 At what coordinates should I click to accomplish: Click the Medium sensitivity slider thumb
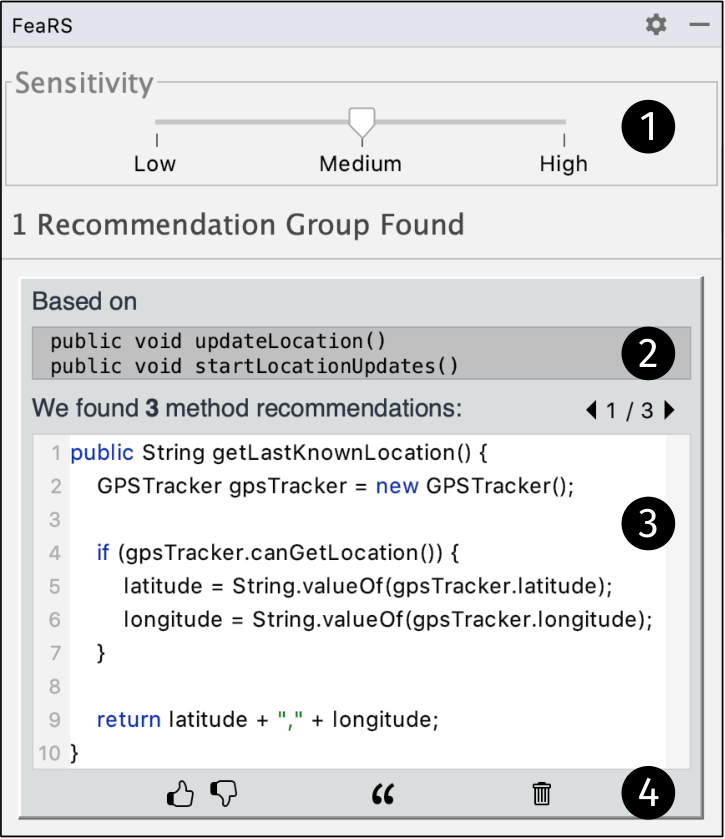pos(362,123)
